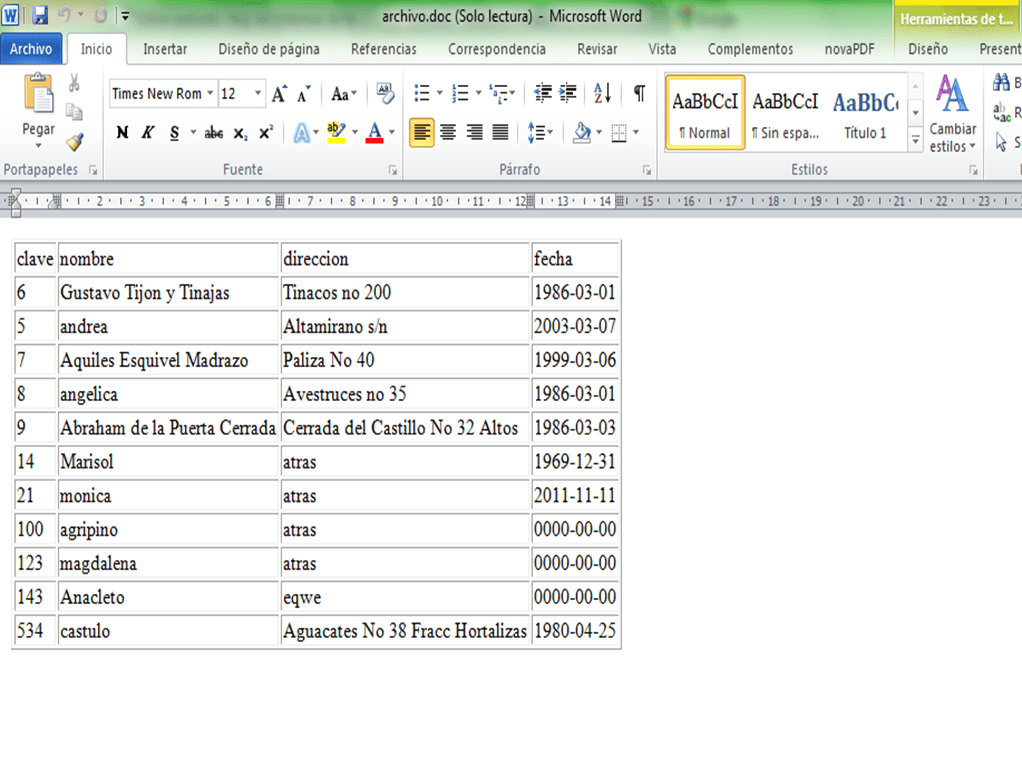Click the bullet list icon

click(422, 94)
